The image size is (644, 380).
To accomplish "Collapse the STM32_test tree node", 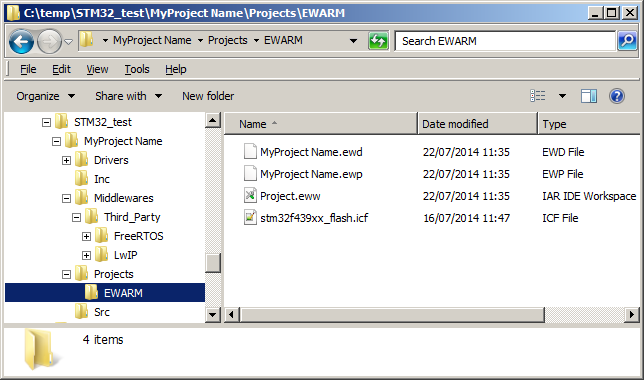I will tap(46, 122).
